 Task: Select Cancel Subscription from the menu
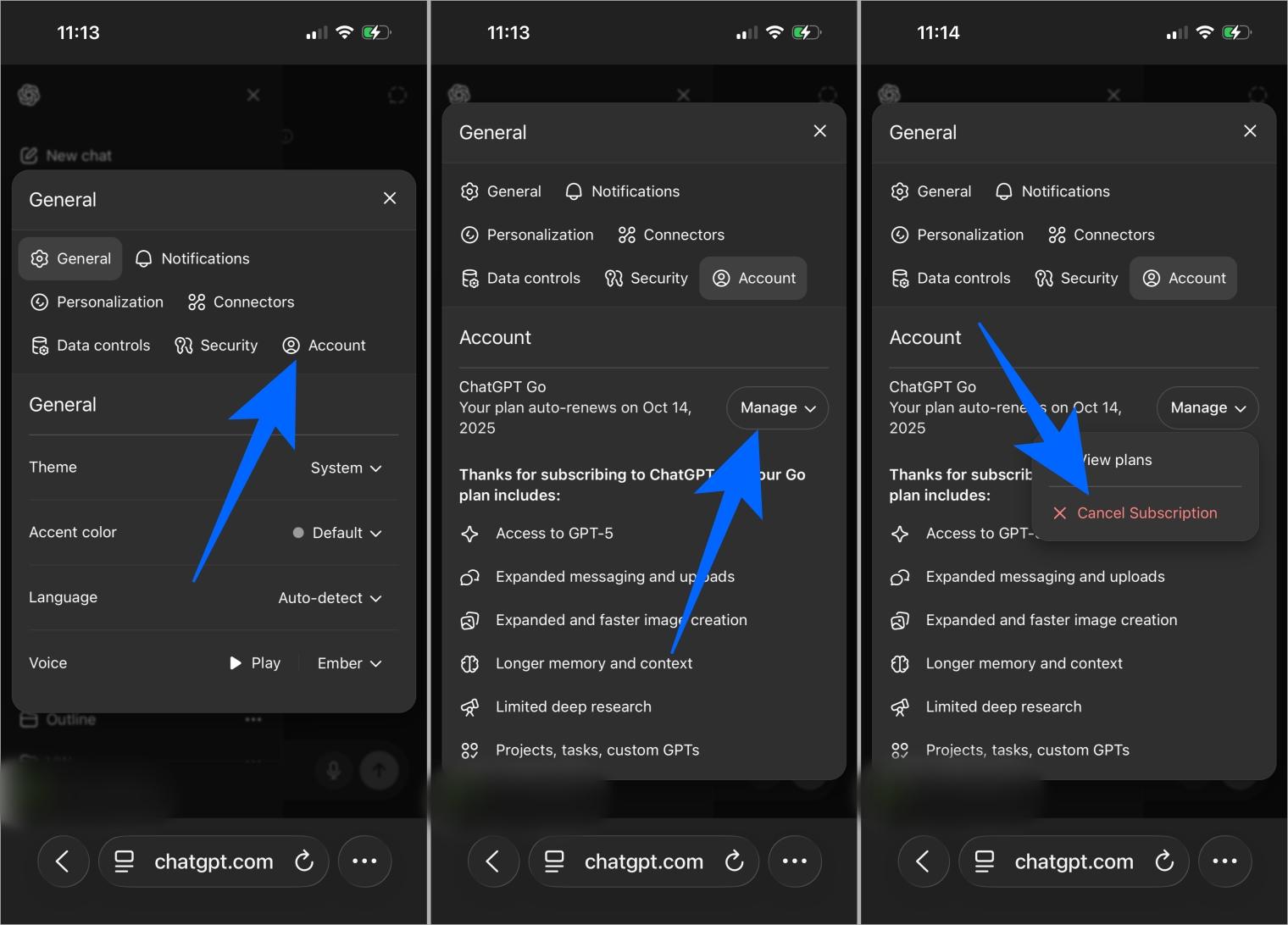pos(1135,512)
